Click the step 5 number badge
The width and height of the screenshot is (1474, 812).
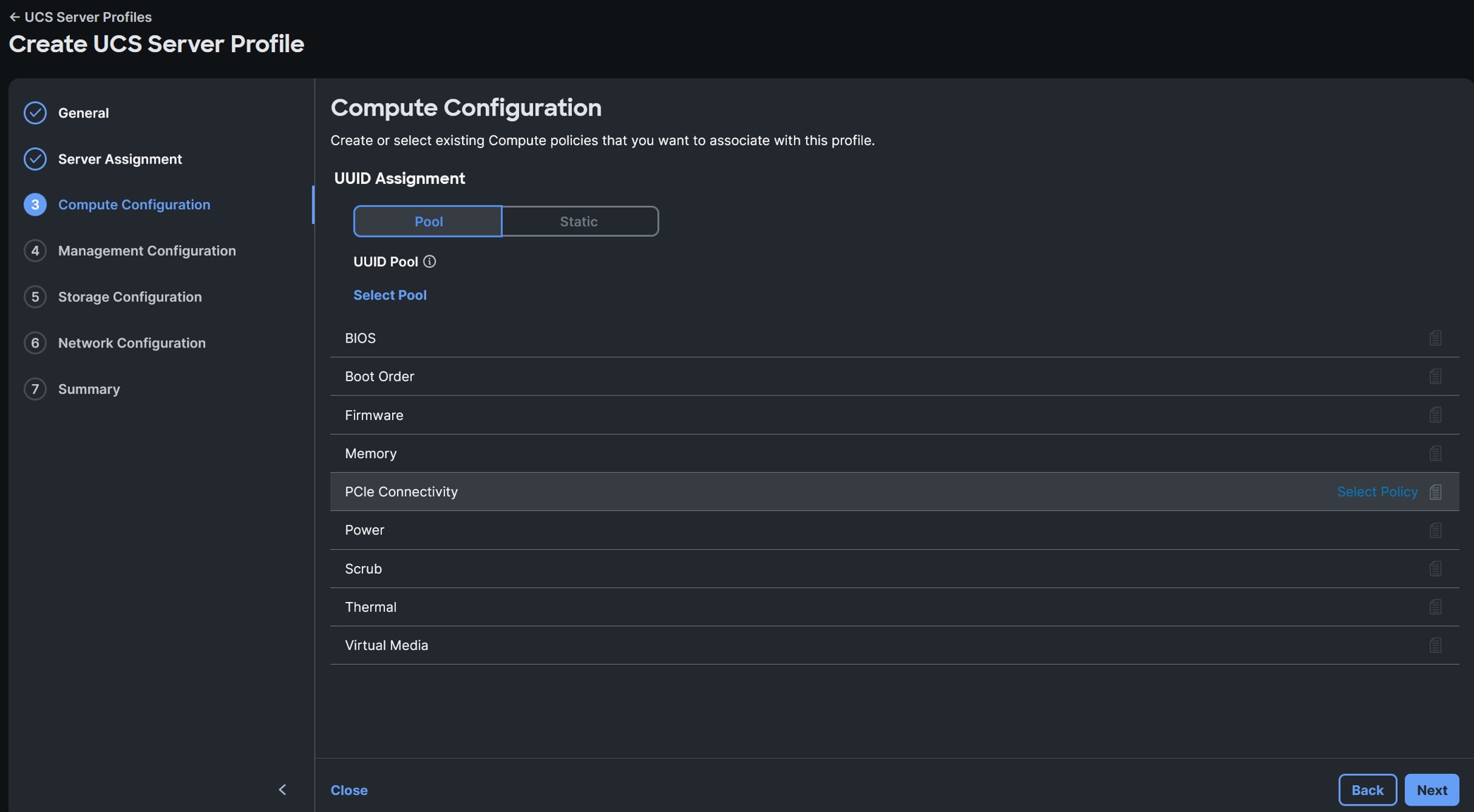(x=35, y=297)
